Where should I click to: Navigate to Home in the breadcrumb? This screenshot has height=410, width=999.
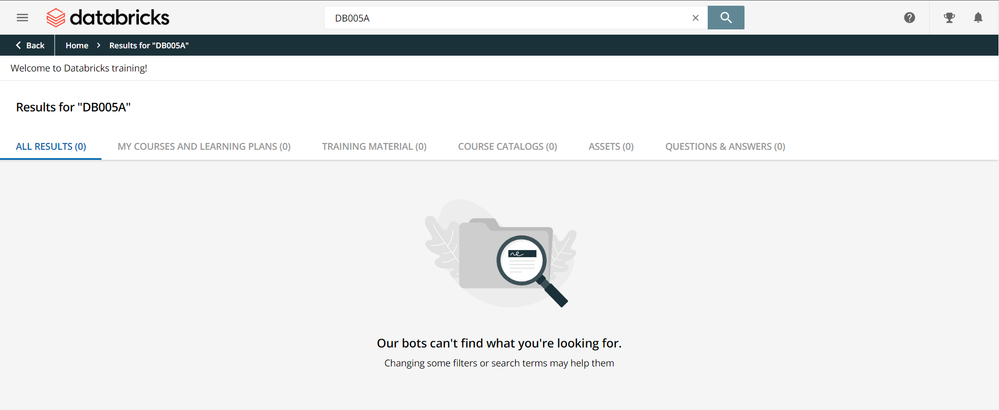point(77,46)
